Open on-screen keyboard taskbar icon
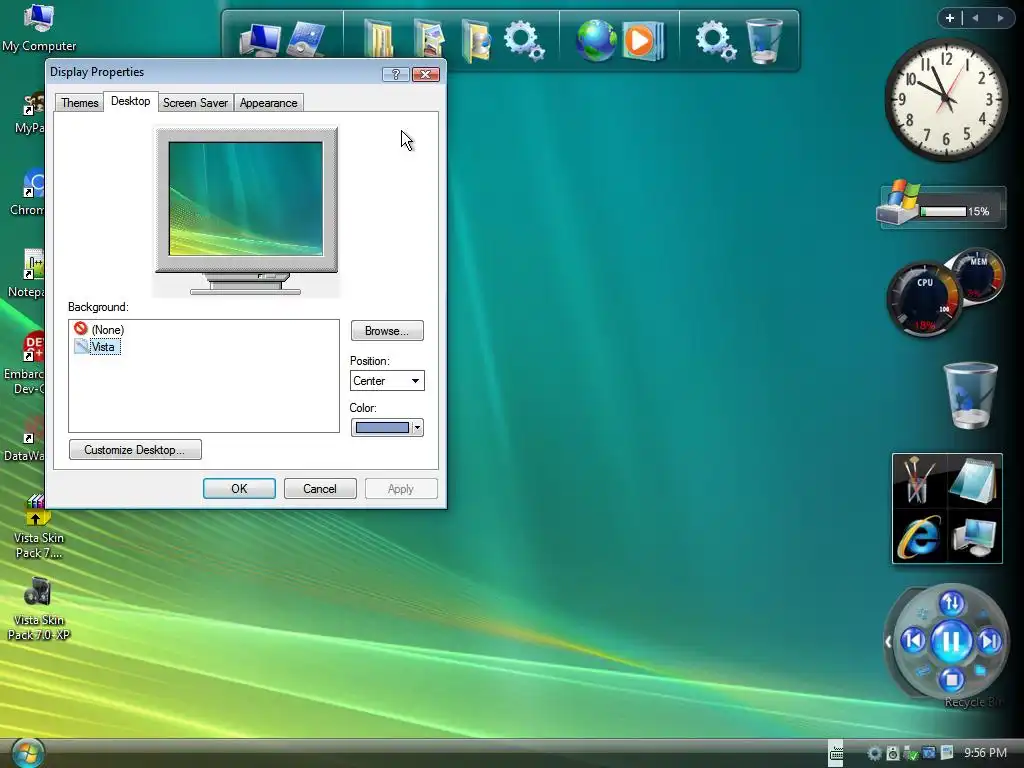This screenshot has width=1024, height=768. point(836,753)
